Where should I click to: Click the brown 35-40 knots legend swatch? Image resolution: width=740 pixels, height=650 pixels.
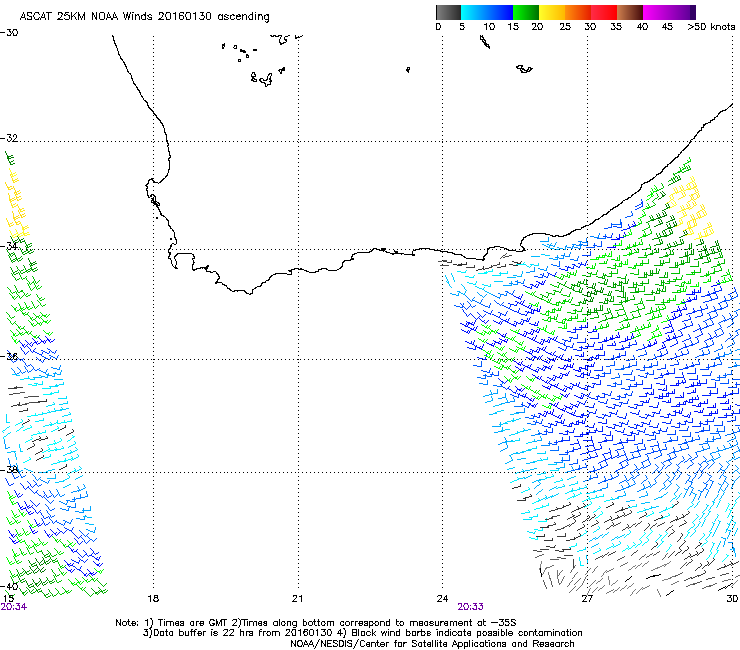click(x=630, y=12)
